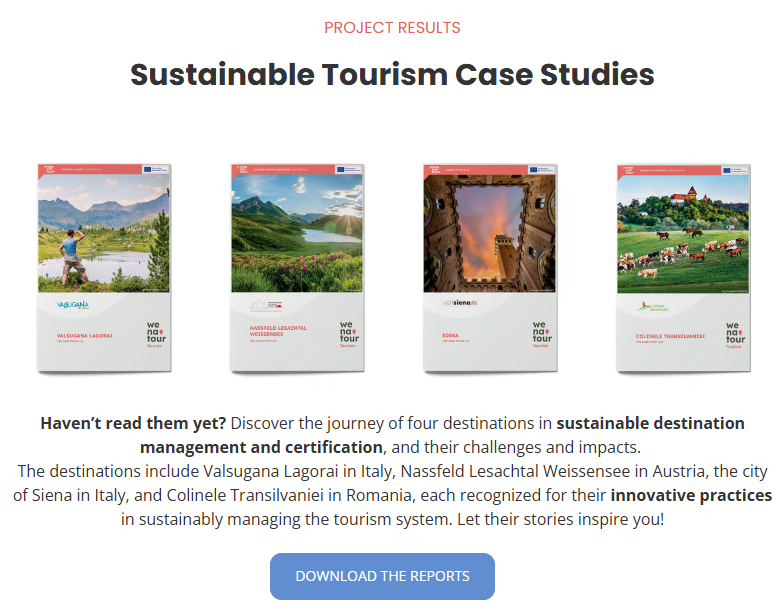Click the wenatour logo on the Siena report
The height and width of the screenshot is (615, 781).
coord(540,336)
